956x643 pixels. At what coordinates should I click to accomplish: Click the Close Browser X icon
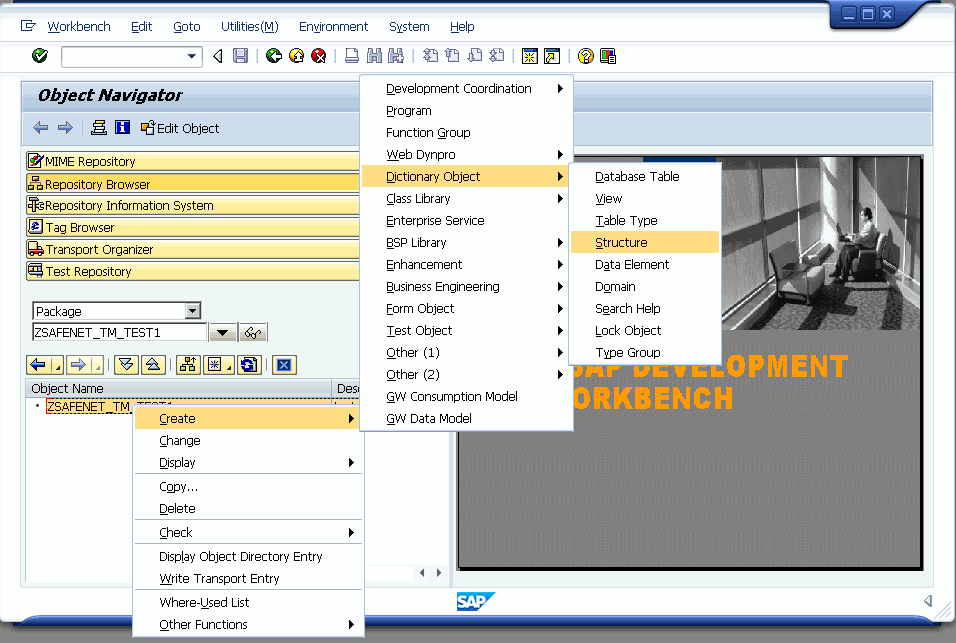284,364
